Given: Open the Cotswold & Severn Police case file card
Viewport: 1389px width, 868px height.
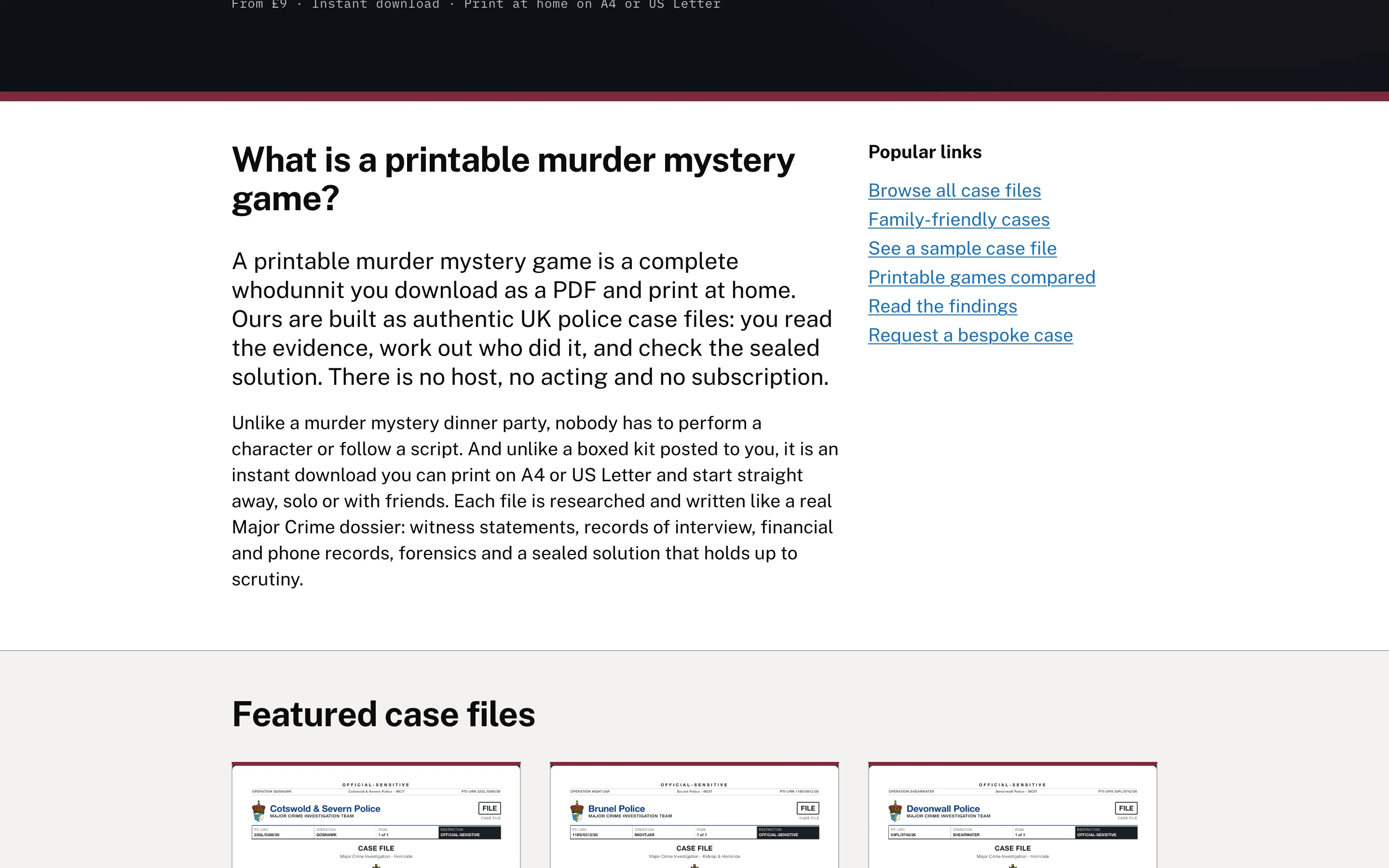Looking at the screenshot, I should tap(376, 815).
